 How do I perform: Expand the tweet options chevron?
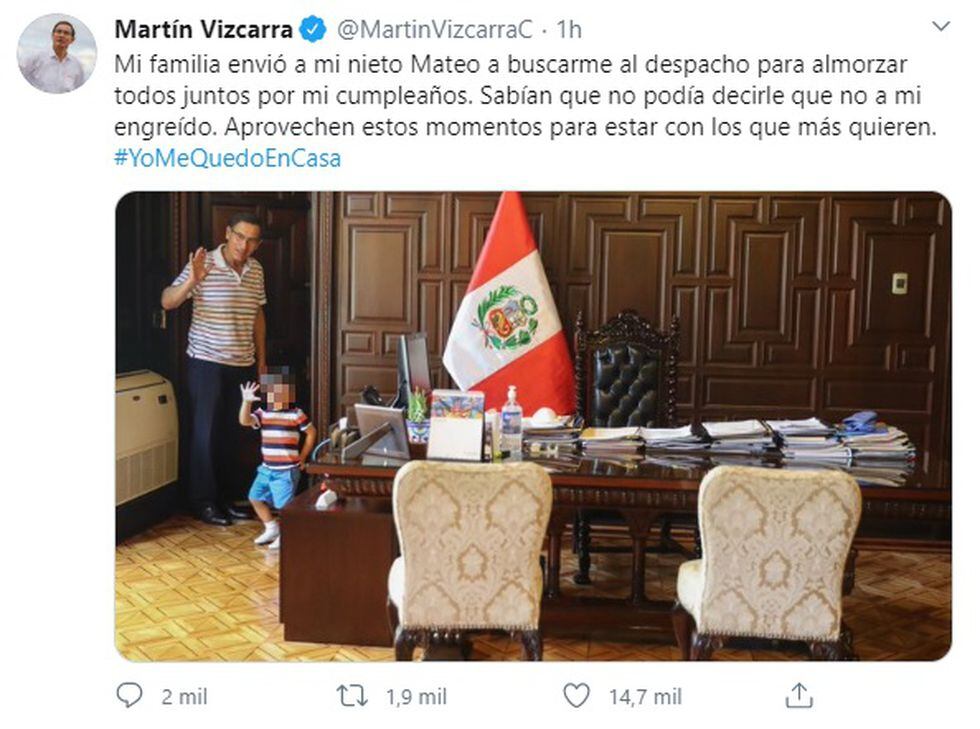click(941, 26)
